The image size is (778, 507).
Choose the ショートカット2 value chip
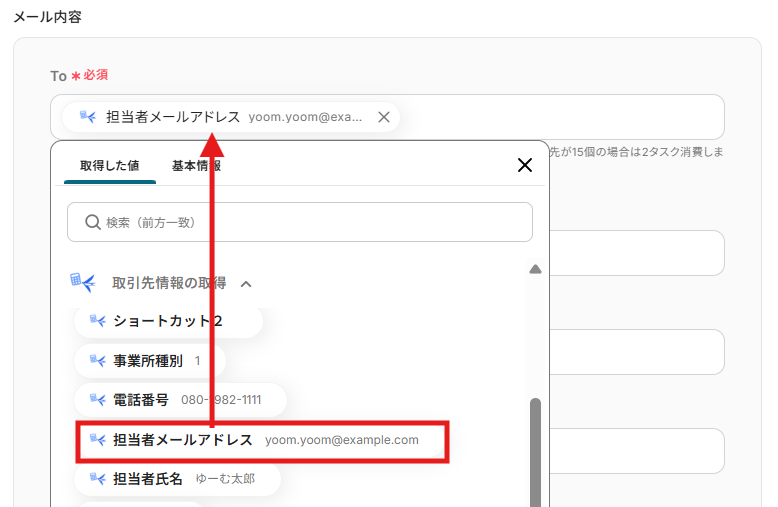point(168,321)
